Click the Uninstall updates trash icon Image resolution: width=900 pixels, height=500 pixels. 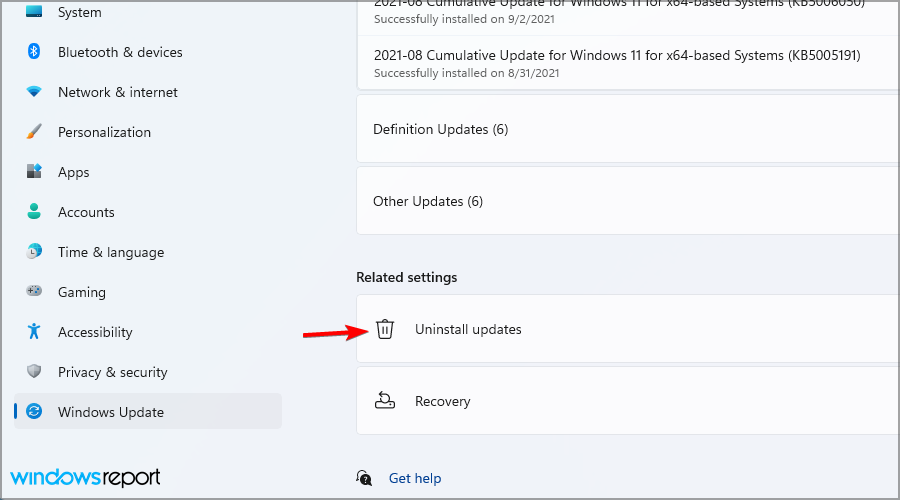point(385,329)
